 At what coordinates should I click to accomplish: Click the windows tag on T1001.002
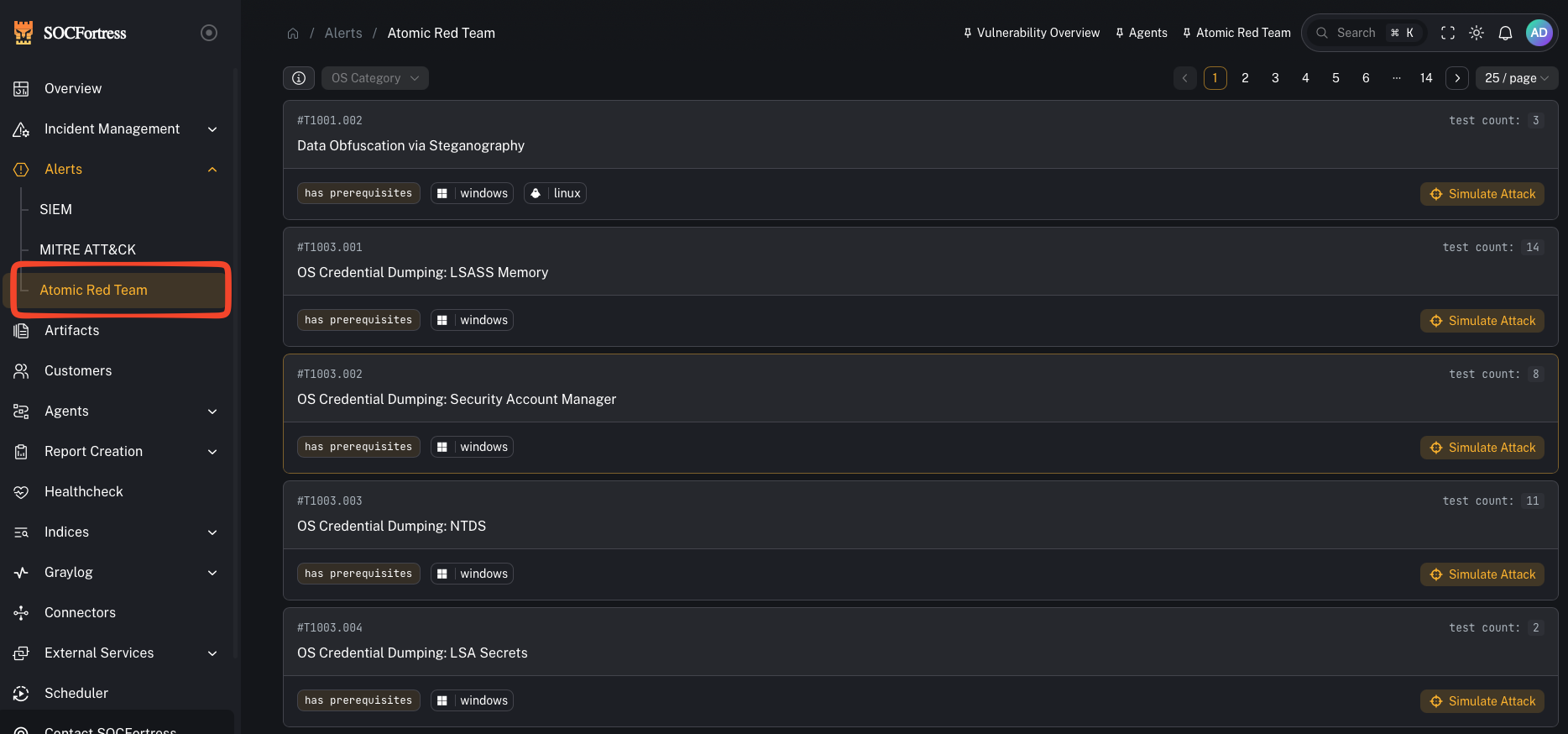[x=472, y=193]
